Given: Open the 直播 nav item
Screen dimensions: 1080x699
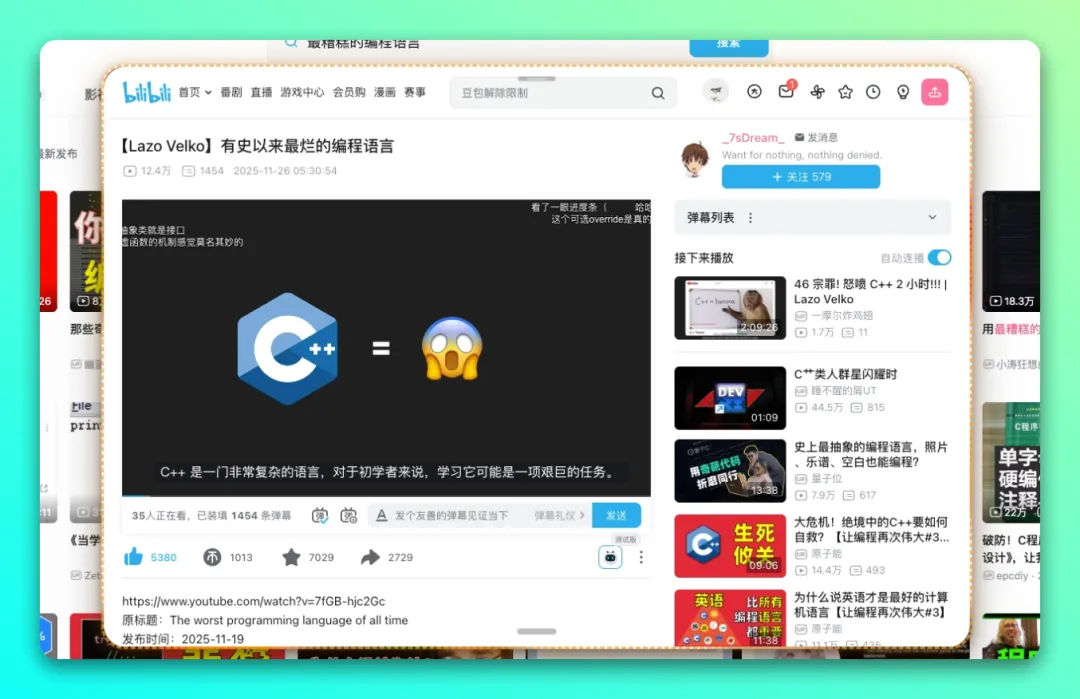Looking at the screenshot, I should (261, 92).
